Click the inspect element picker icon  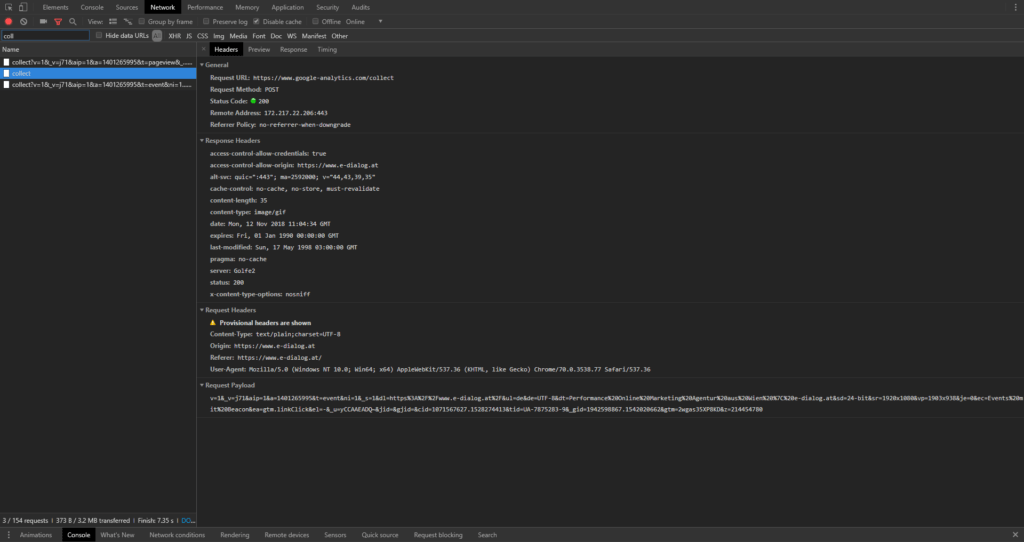[8, 7]
